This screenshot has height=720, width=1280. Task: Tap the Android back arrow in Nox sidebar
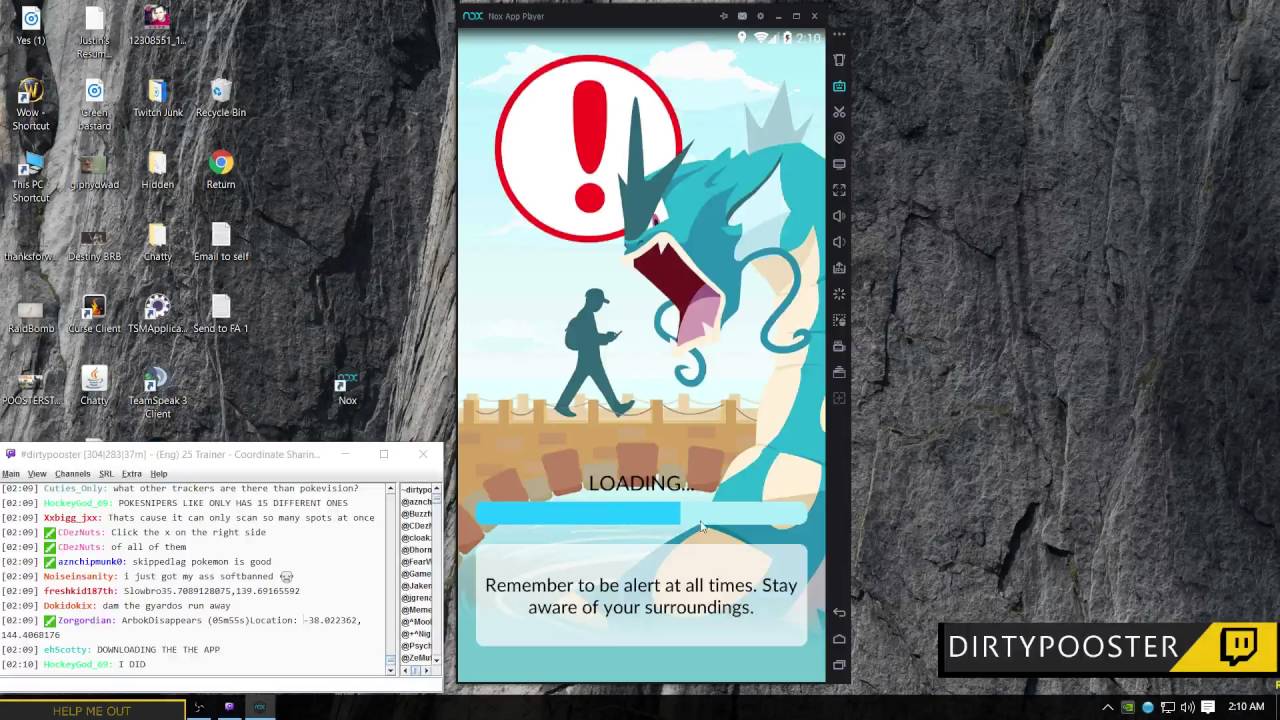(x=839, y=612)
